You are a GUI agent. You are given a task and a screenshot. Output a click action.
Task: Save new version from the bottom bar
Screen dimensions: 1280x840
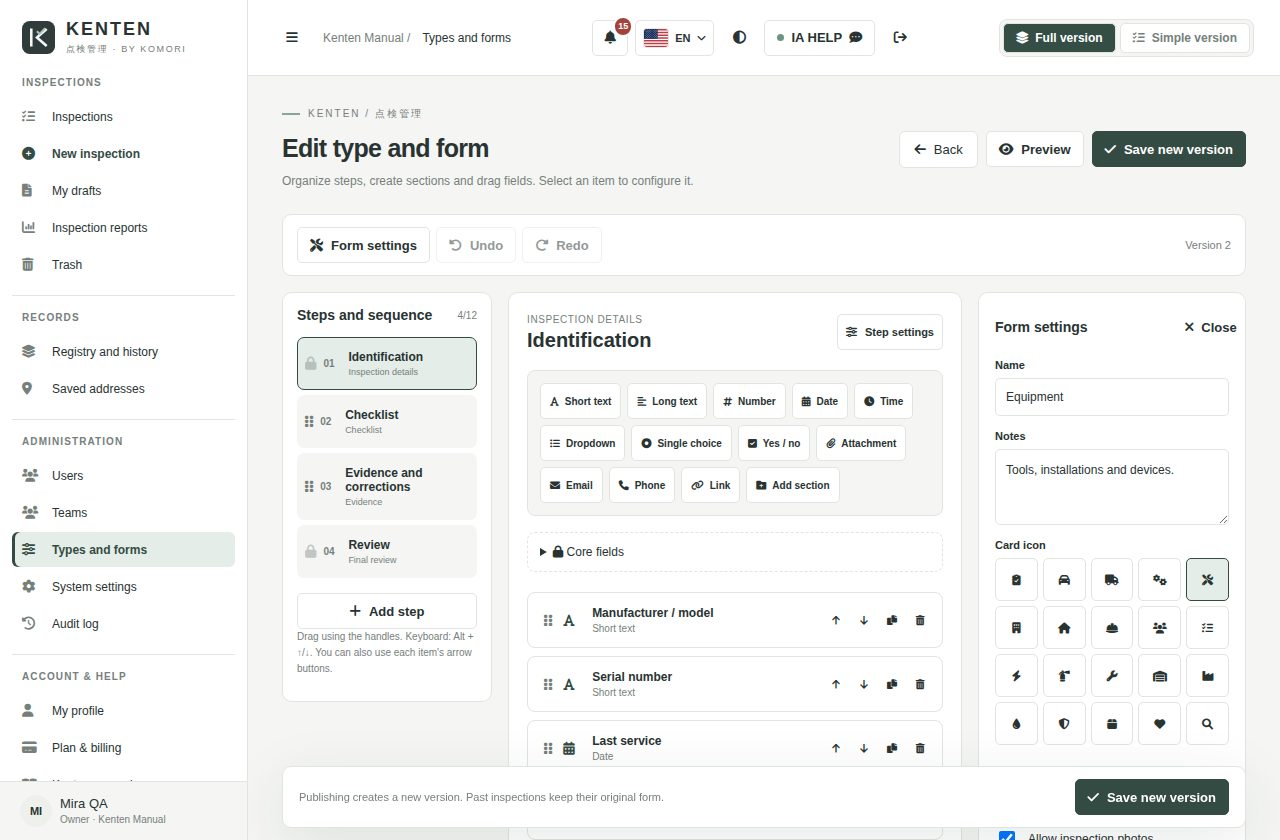point(1152,797)
